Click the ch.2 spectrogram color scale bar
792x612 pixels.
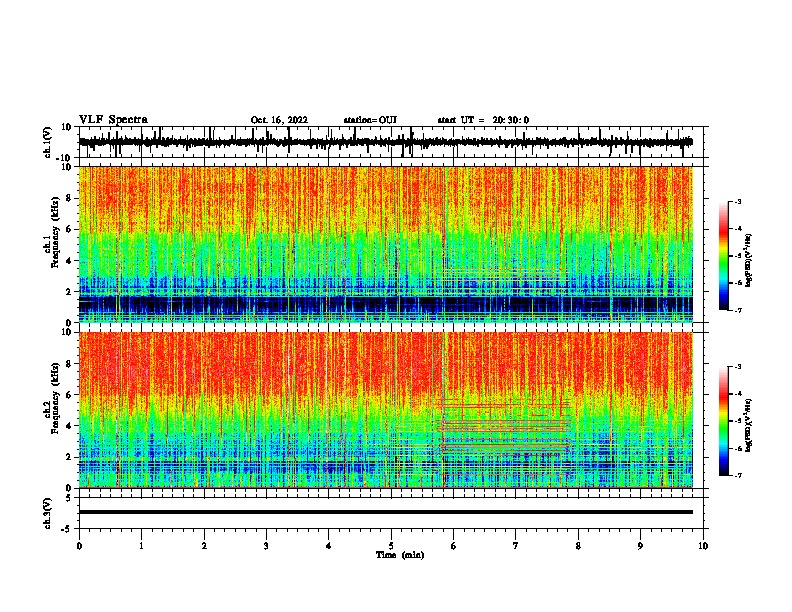tap(724, 421)
